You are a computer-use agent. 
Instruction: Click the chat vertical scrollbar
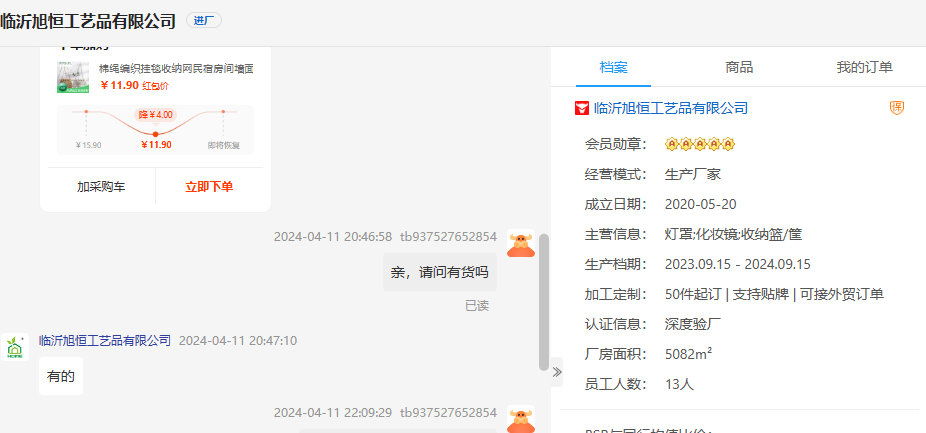coord(544,302)
